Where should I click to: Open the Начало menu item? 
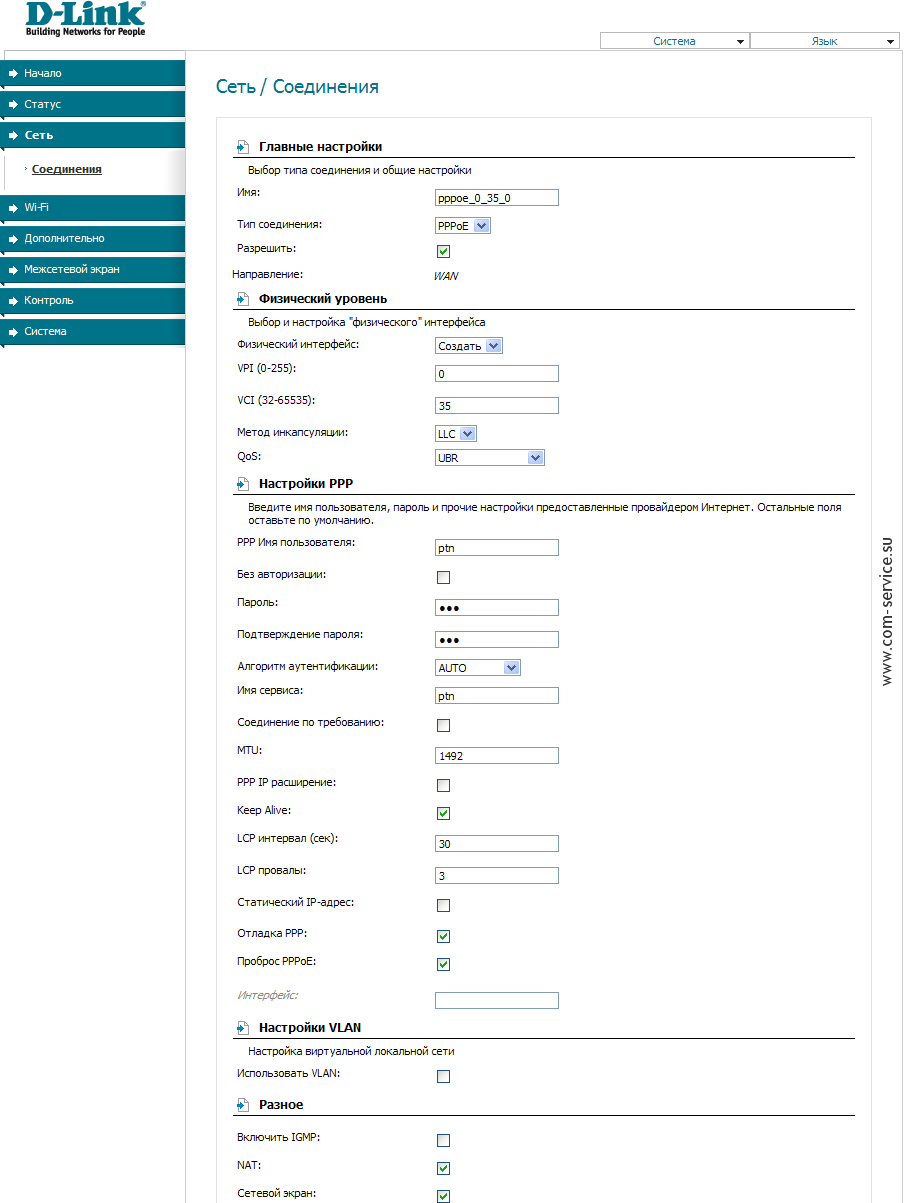(93, 74)
